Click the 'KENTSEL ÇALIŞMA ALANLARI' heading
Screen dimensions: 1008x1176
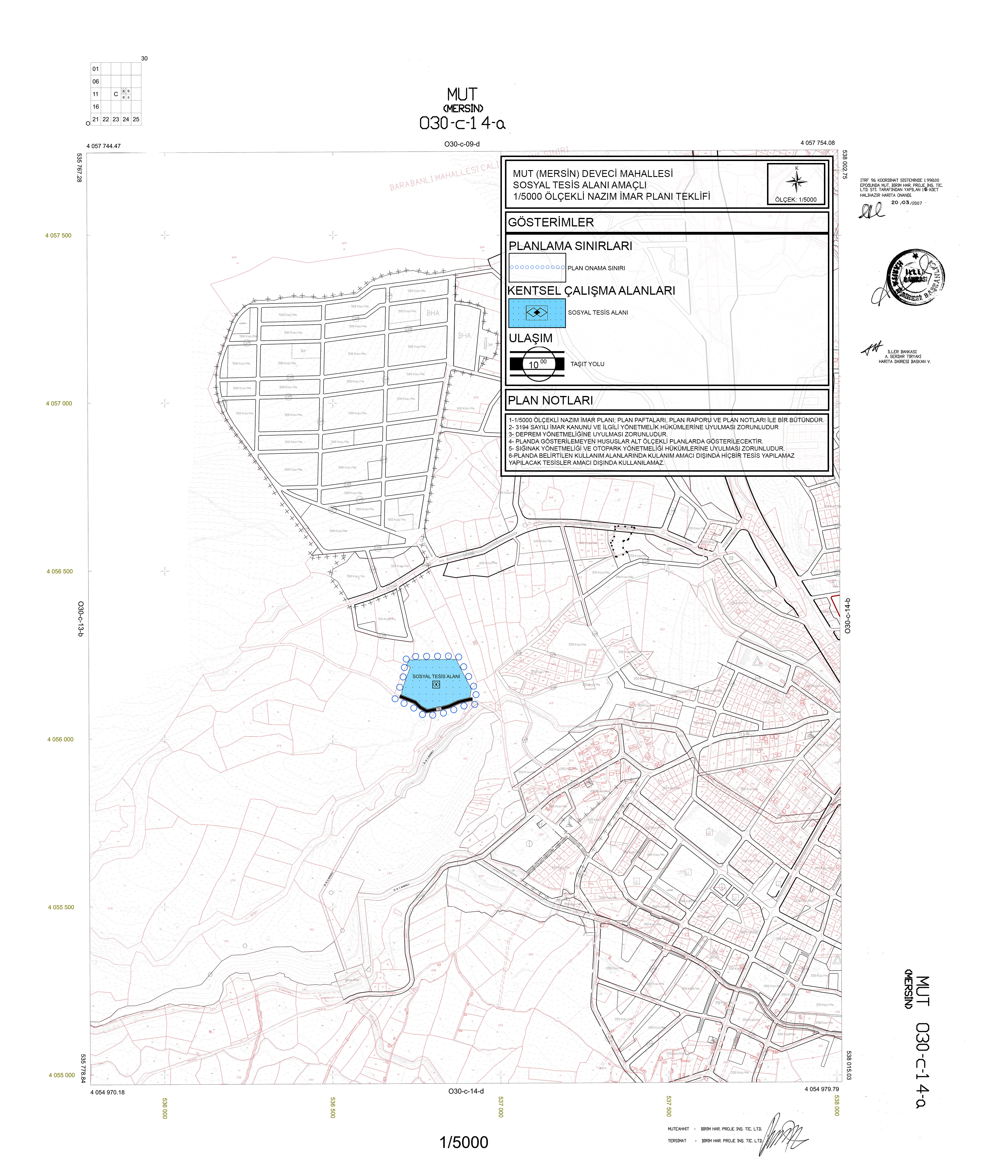coord(591,291)
